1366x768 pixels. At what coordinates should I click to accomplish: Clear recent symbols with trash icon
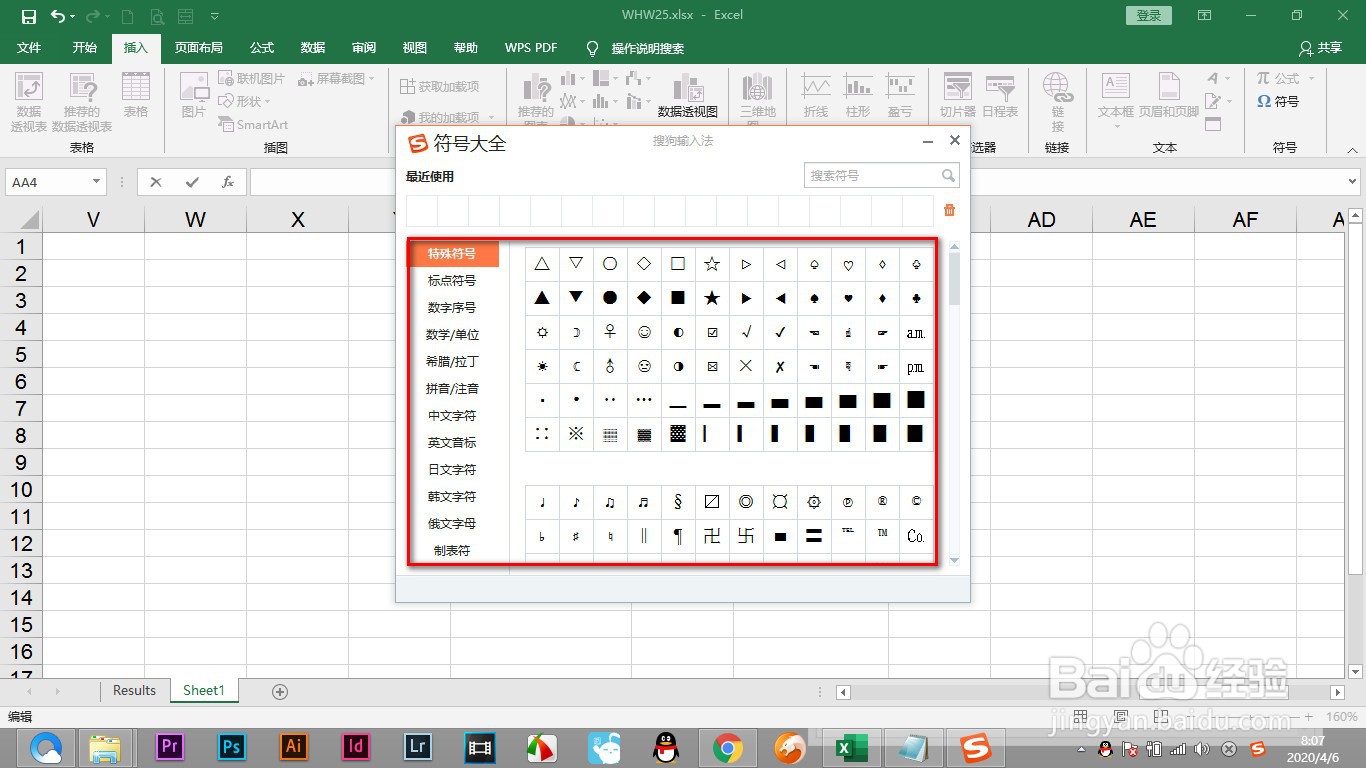click(x=948, y=210)
